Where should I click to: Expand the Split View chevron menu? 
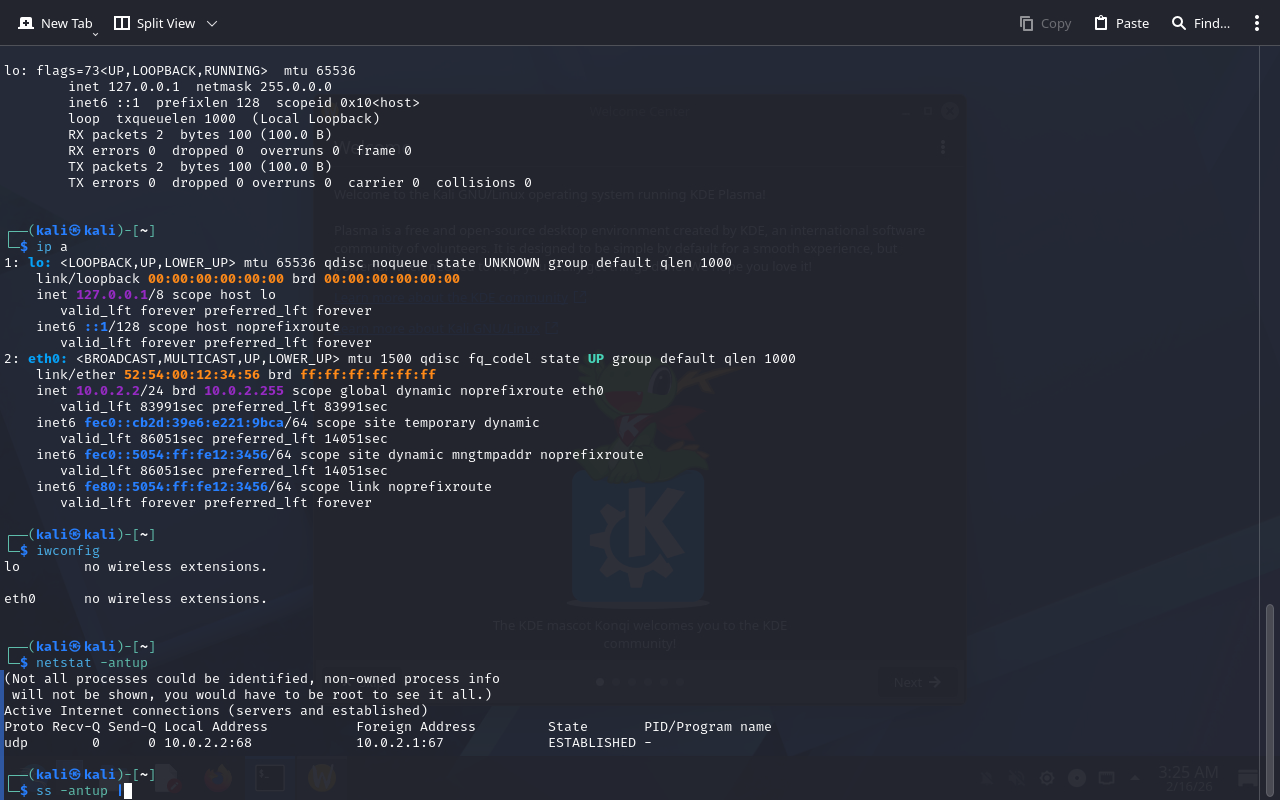pos(212,23)
